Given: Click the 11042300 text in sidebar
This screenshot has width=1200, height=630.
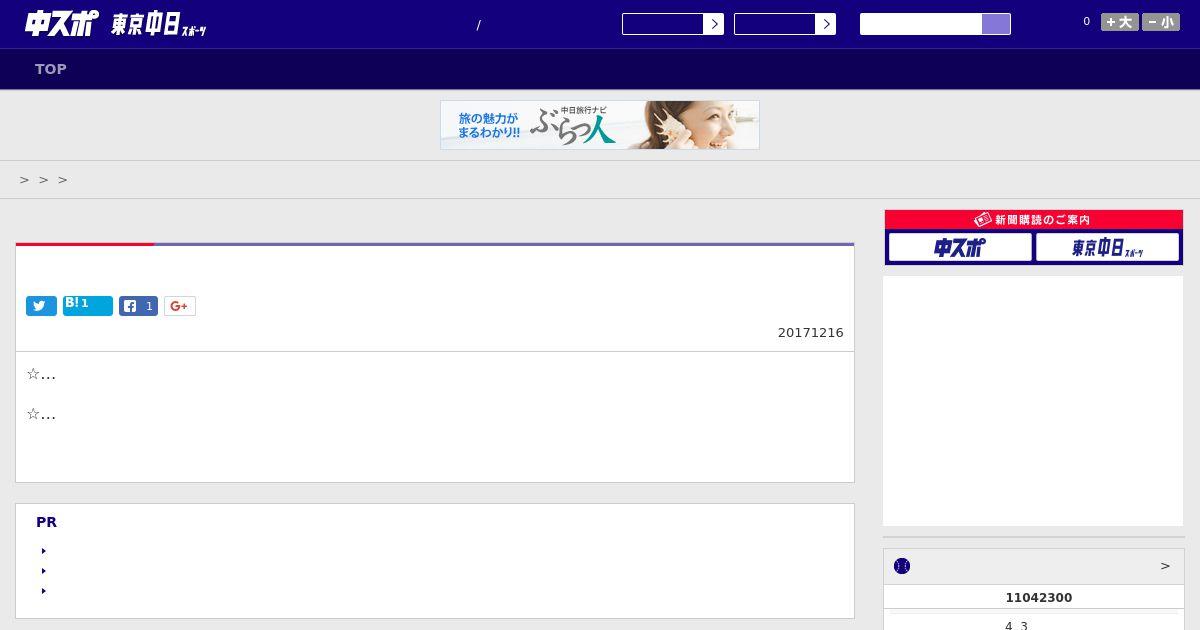Looking at the screenshot, I should coord(1038,597).
